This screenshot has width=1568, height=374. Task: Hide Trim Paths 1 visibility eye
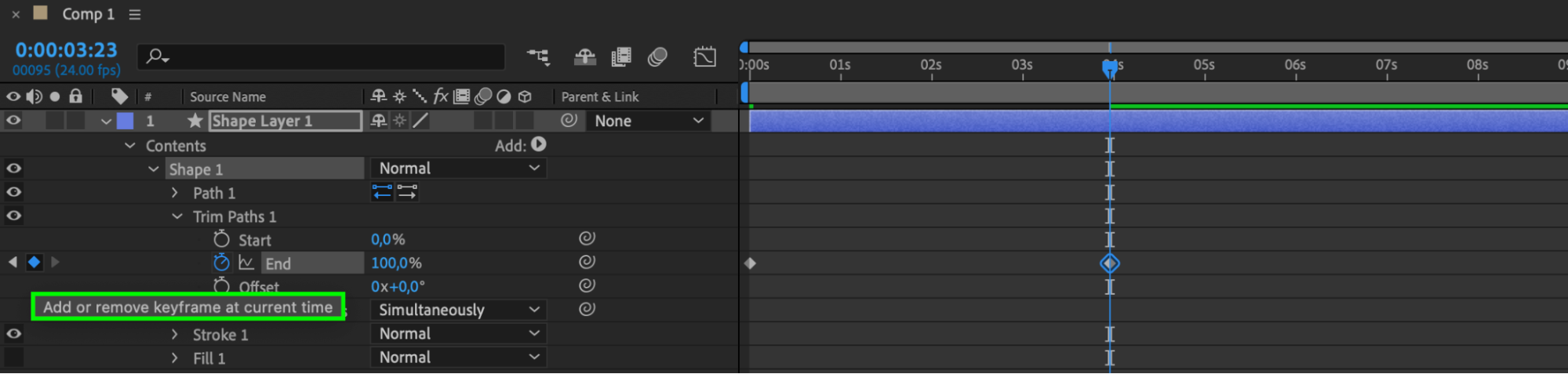pyautogui.click(x=13, y=216)
